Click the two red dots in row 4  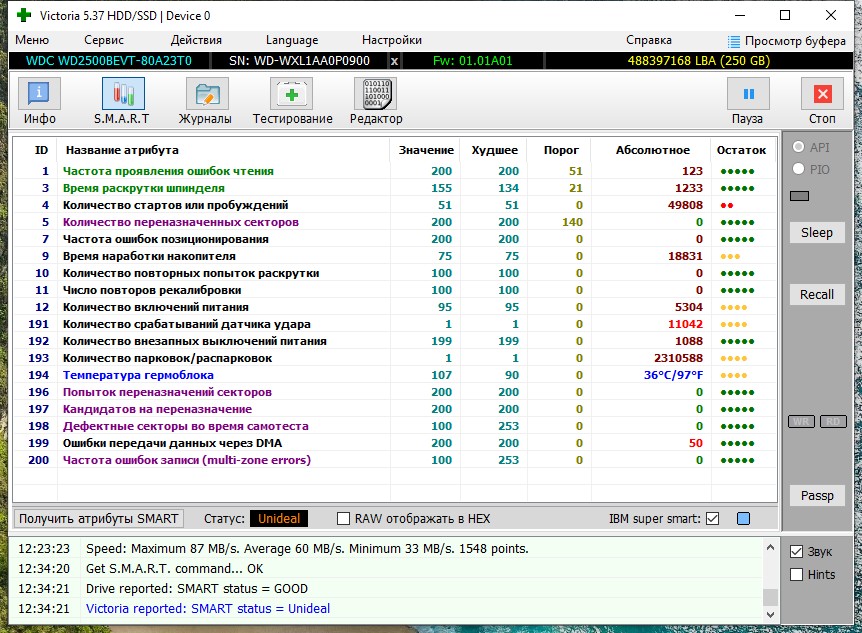(x=726, y=206)
